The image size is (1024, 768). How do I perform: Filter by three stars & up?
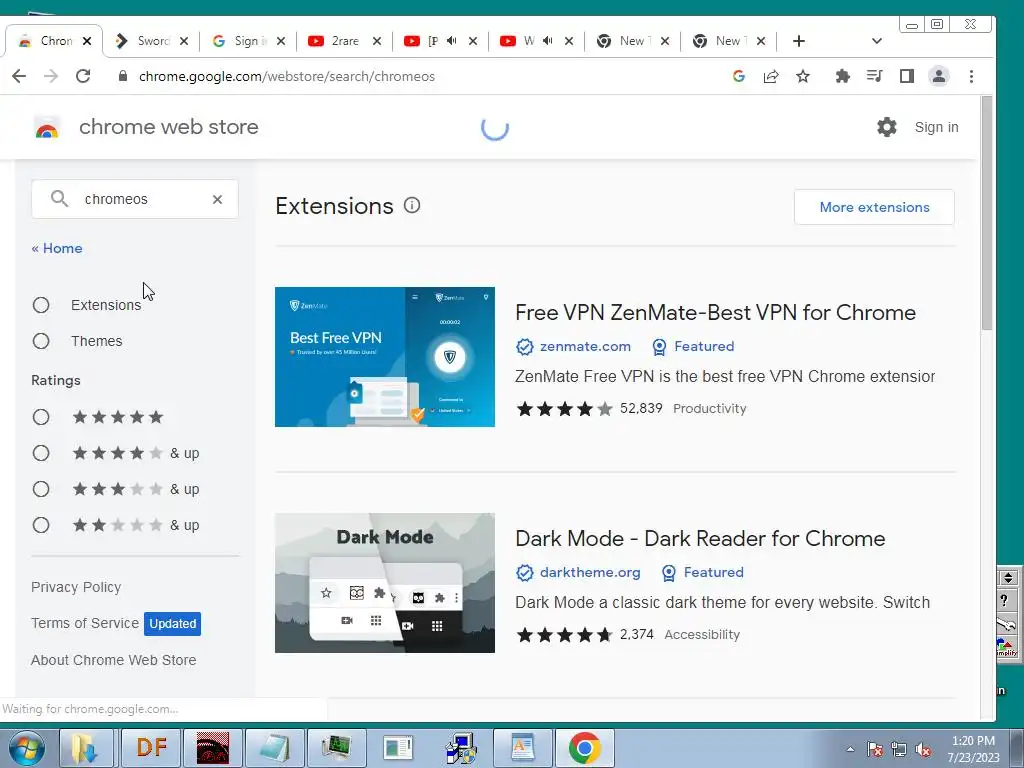41,489
